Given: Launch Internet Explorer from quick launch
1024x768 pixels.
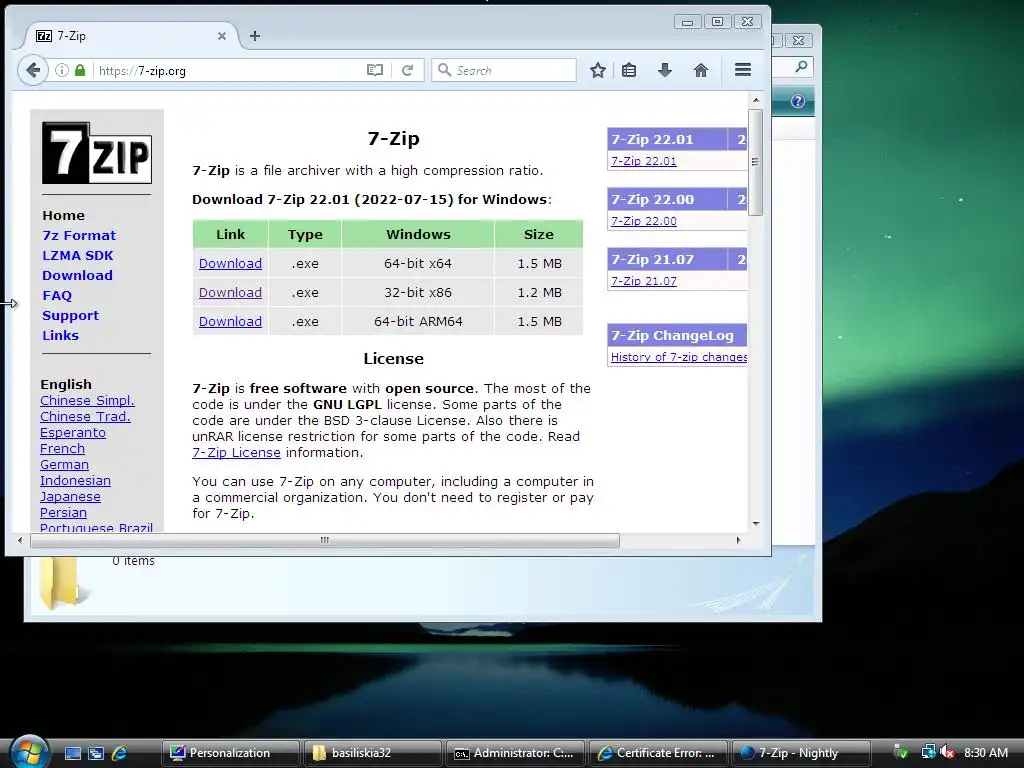Looking at the screenshot, I should point(120,753).
